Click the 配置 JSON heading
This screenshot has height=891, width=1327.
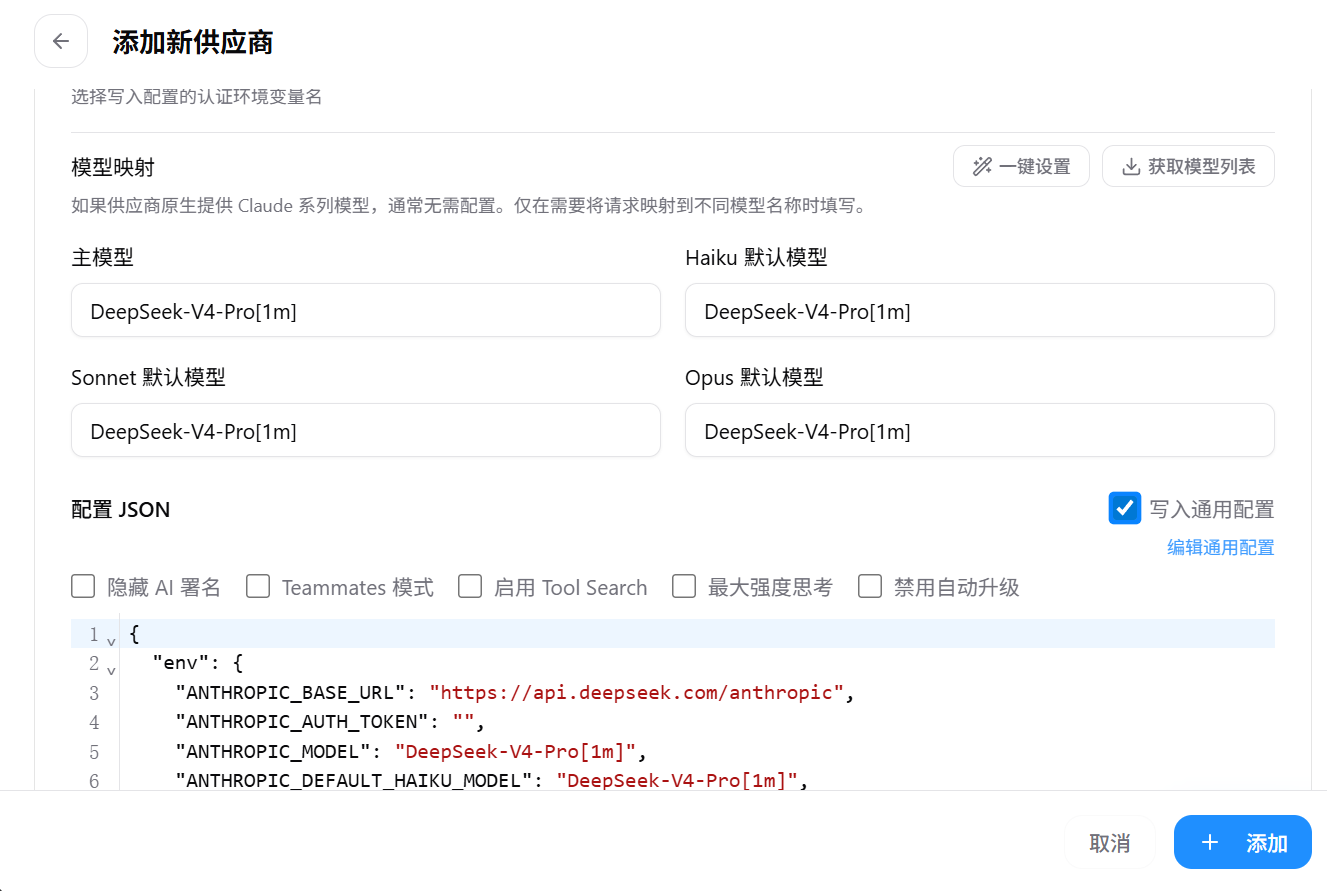(121, 509)
